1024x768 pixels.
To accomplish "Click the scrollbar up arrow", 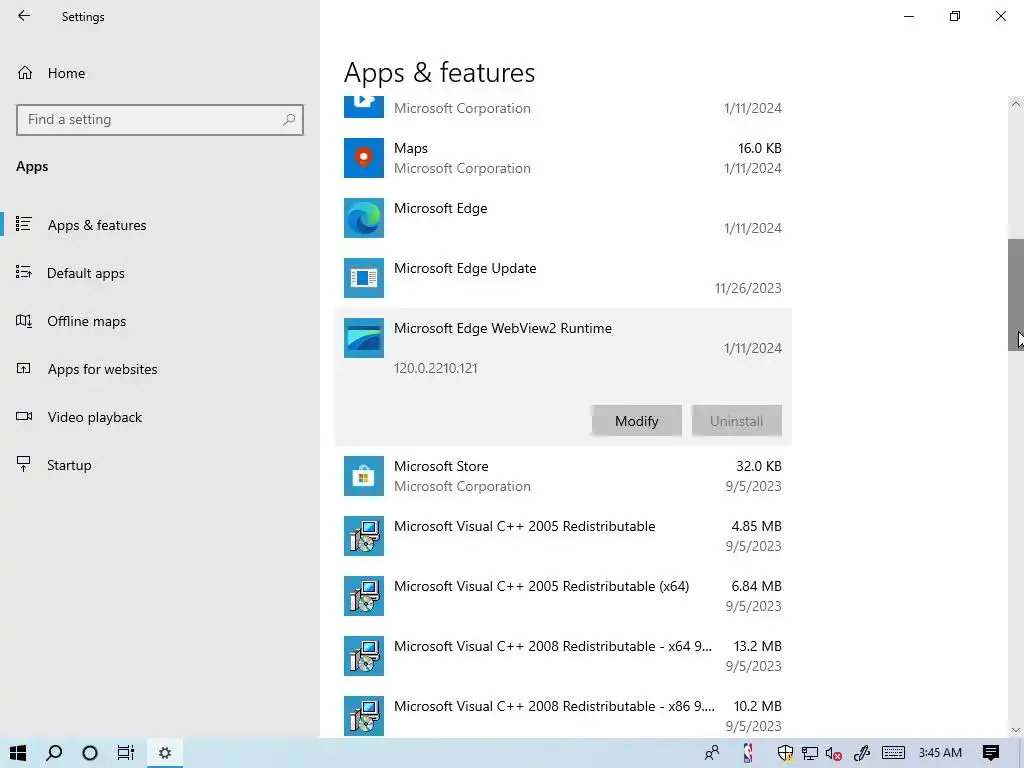I will coord(1016,104).
